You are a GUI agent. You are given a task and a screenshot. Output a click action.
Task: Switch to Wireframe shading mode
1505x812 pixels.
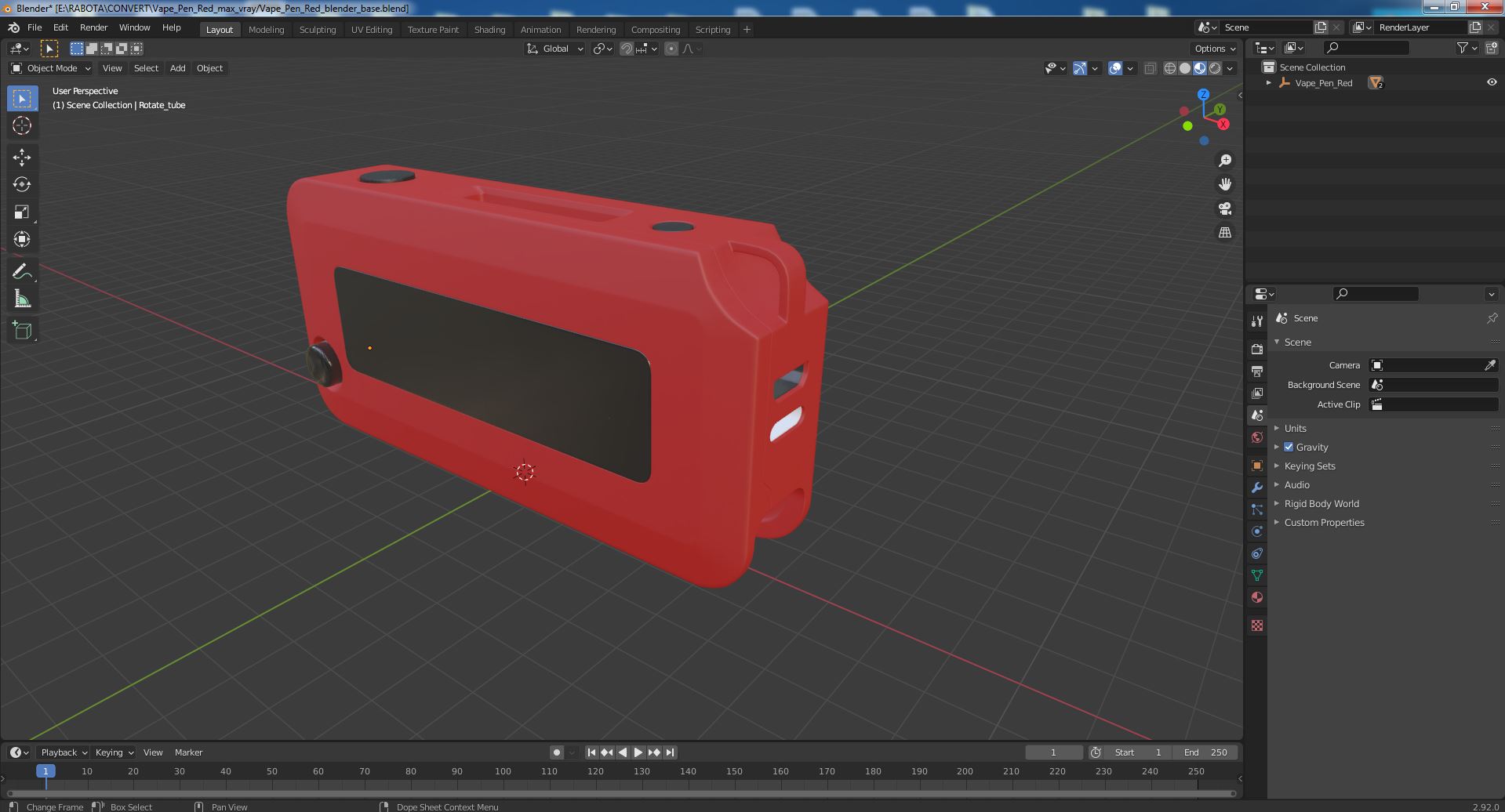(1169, 68)
